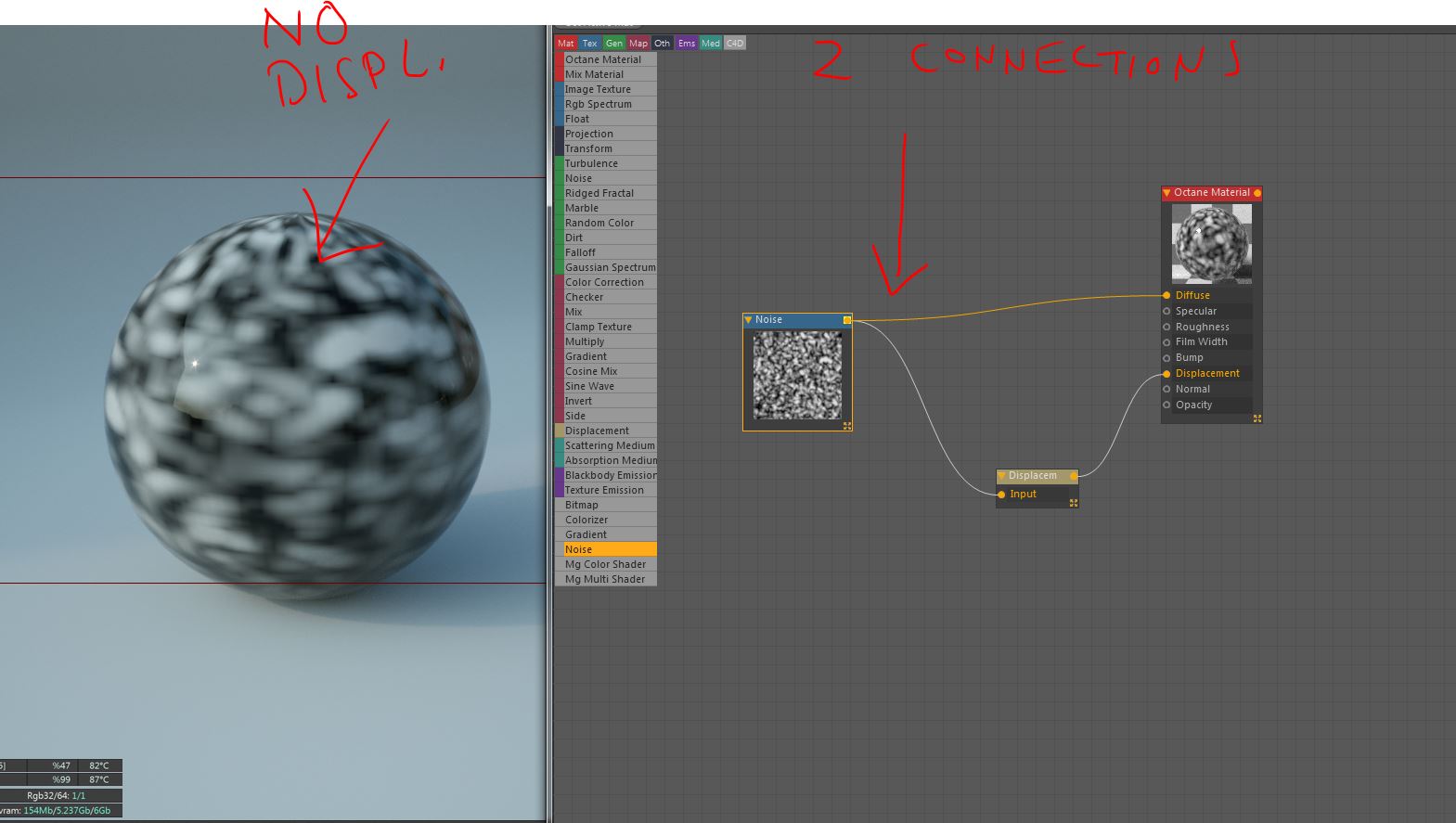Click the Bump input port circle
Viewport: 1456px width, 823px height.
coord(1166,358)
